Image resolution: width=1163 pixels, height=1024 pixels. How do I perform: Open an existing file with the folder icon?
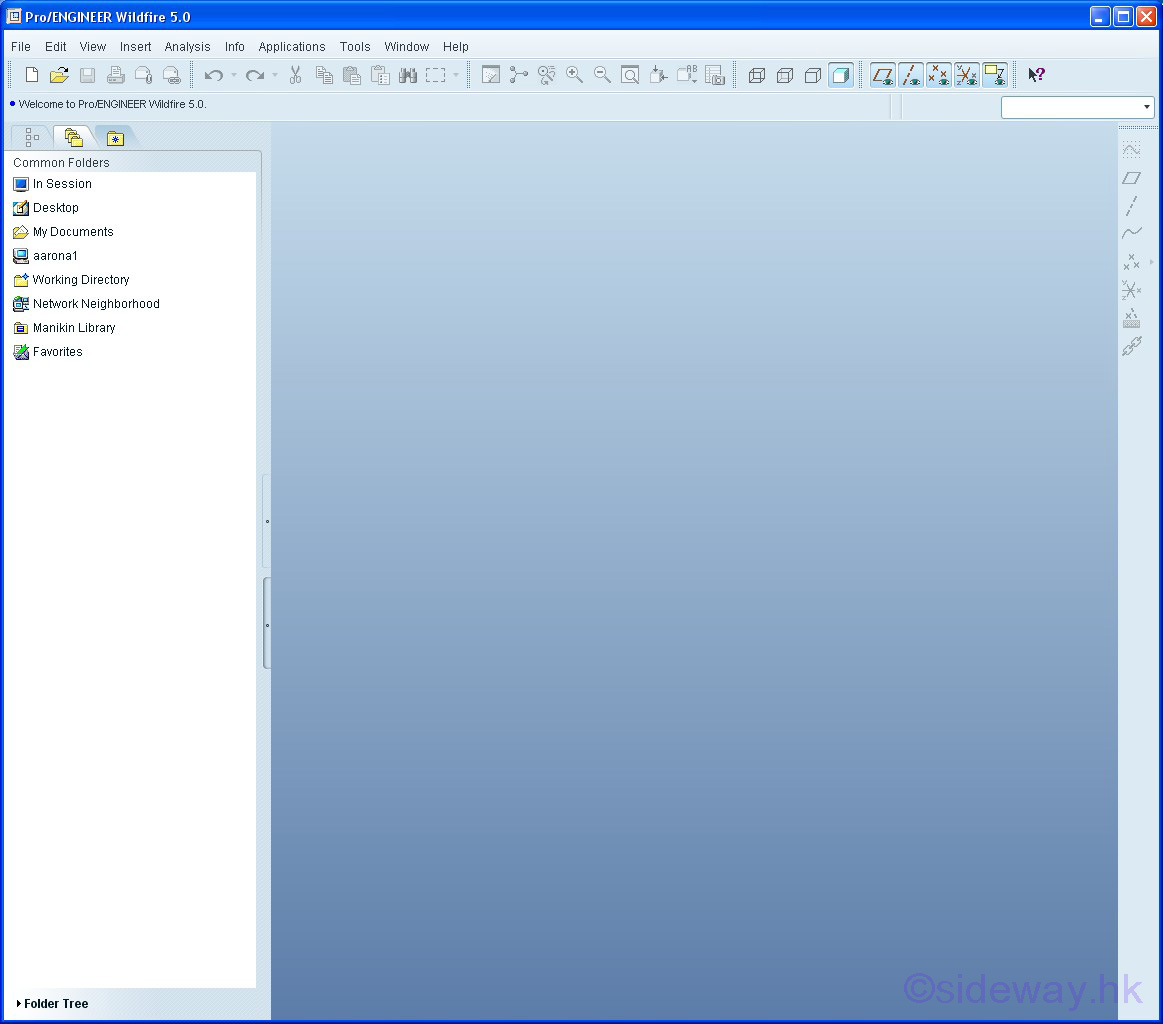tap(59, 75)
